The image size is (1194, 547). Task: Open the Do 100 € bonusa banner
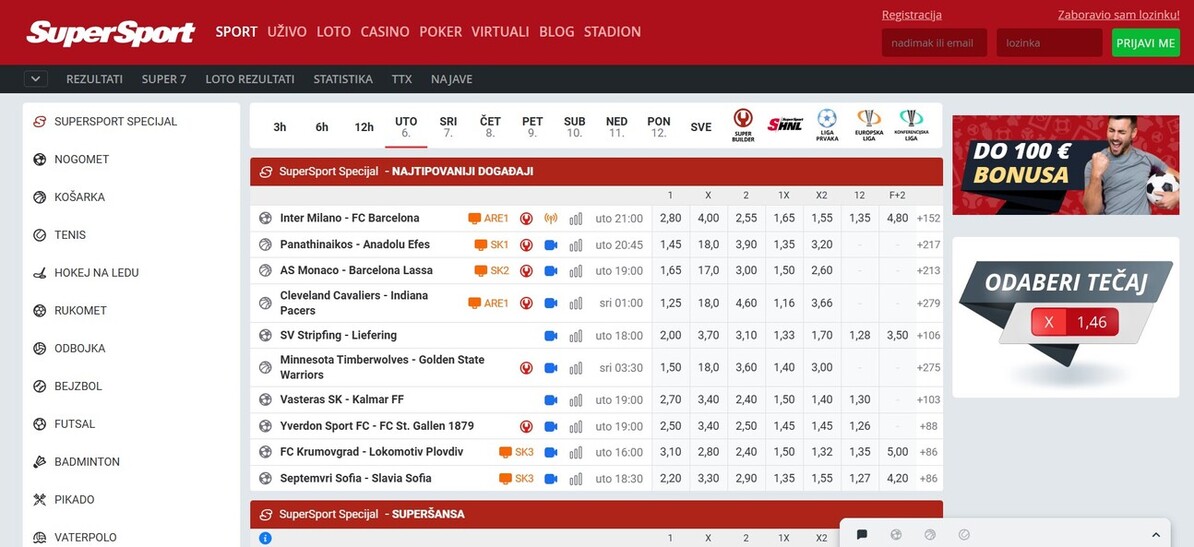pos(1065,165)
